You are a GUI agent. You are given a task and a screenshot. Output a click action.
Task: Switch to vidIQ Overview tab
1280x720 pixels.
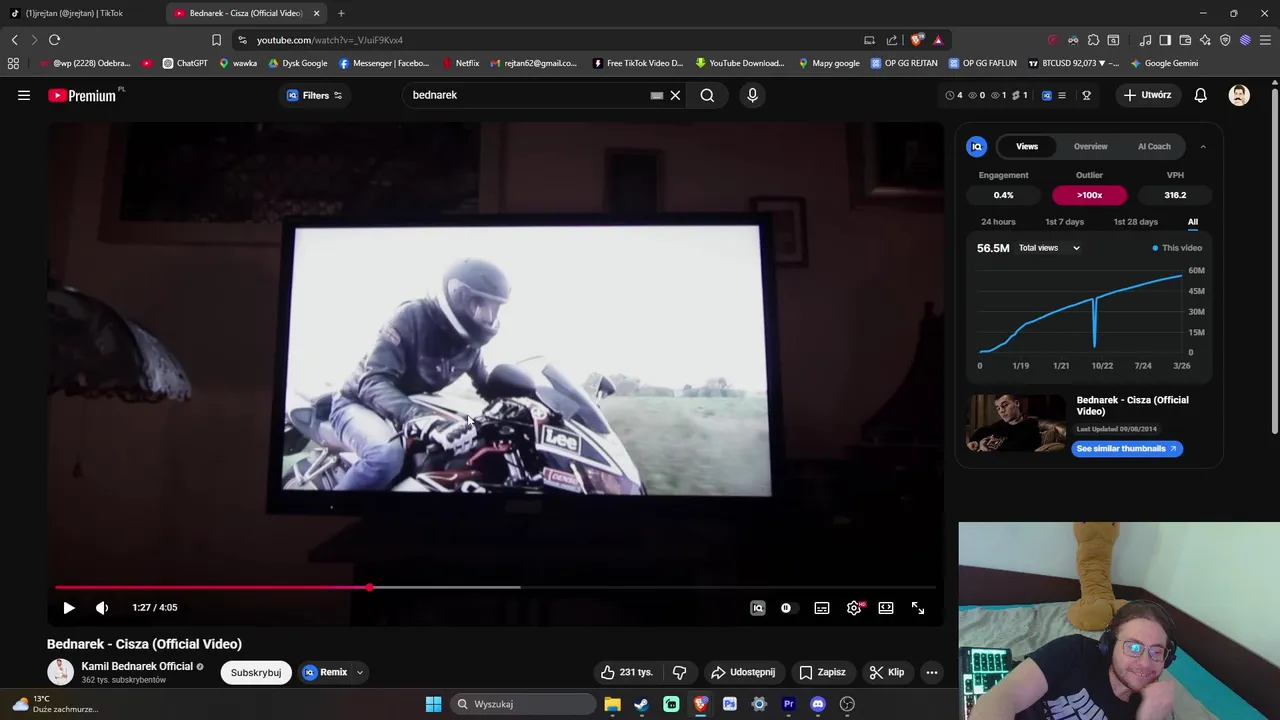(1090, 146)
